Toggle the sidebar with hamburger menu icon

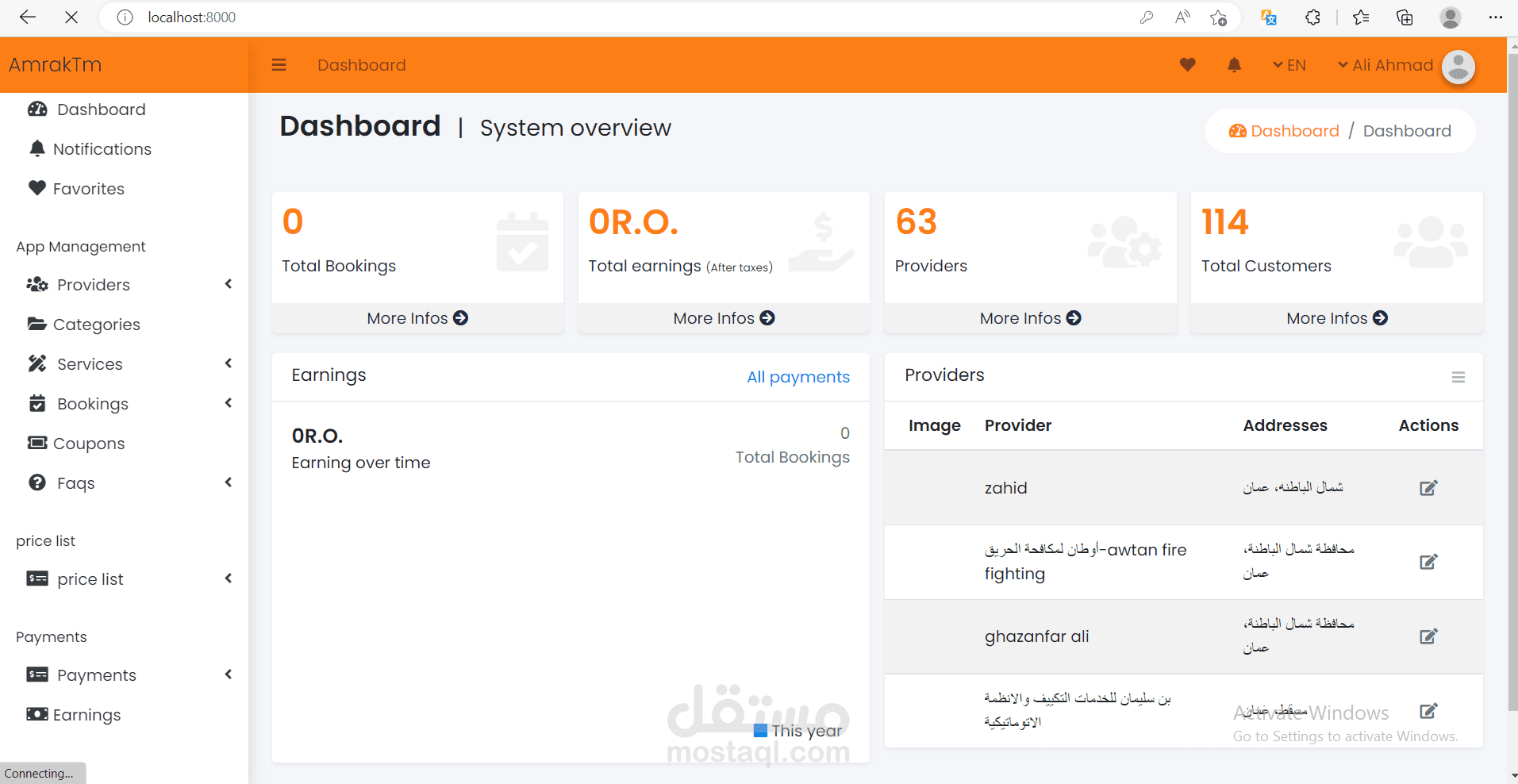coord(279,65)
